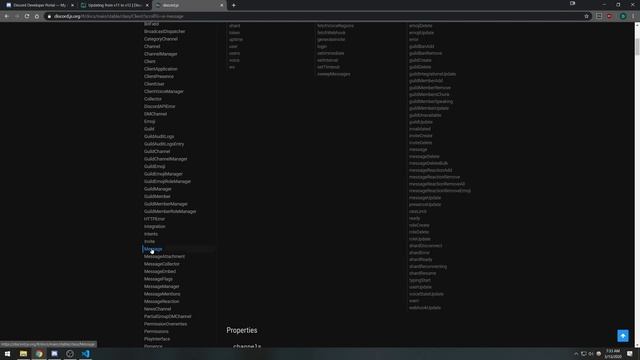Click the browser forward arrow
This screenshot has width=640, height=360.
[17, 16]
